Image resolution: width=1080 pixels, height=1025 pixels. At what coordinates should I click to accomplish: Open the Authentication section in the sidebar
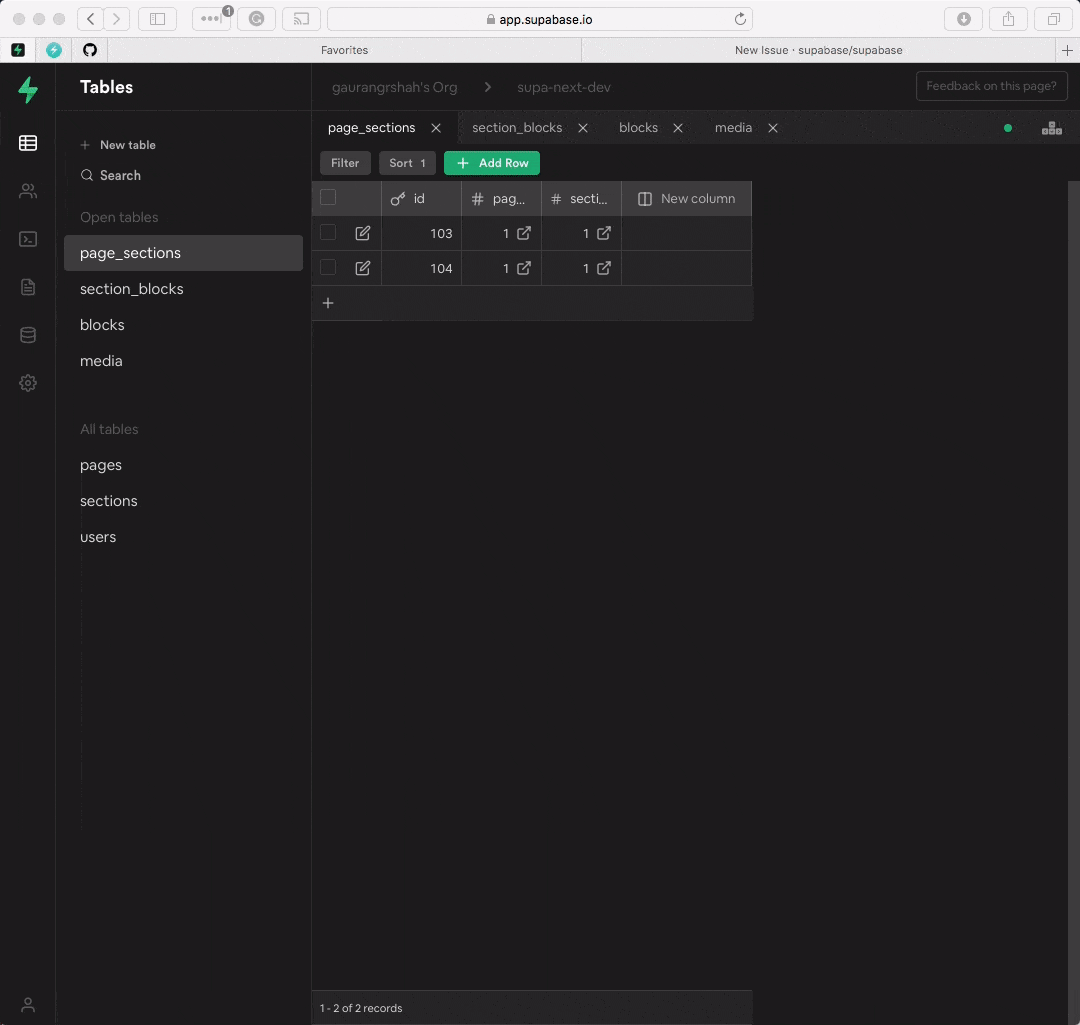(x=27, y=190)
